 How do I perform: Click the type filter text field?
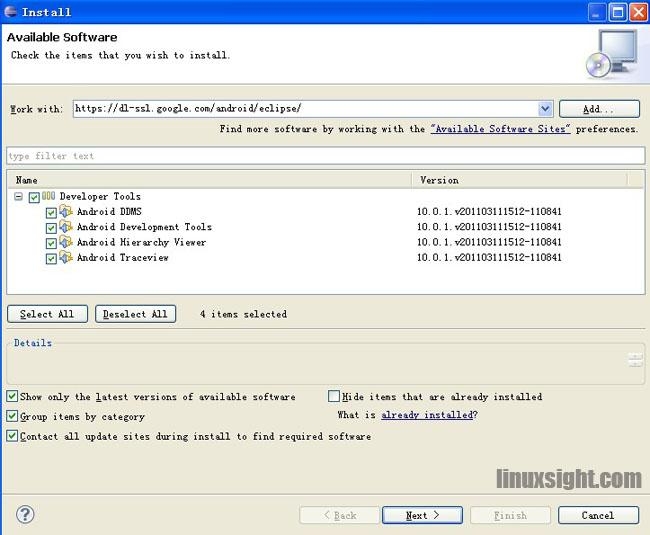[325, 156]
